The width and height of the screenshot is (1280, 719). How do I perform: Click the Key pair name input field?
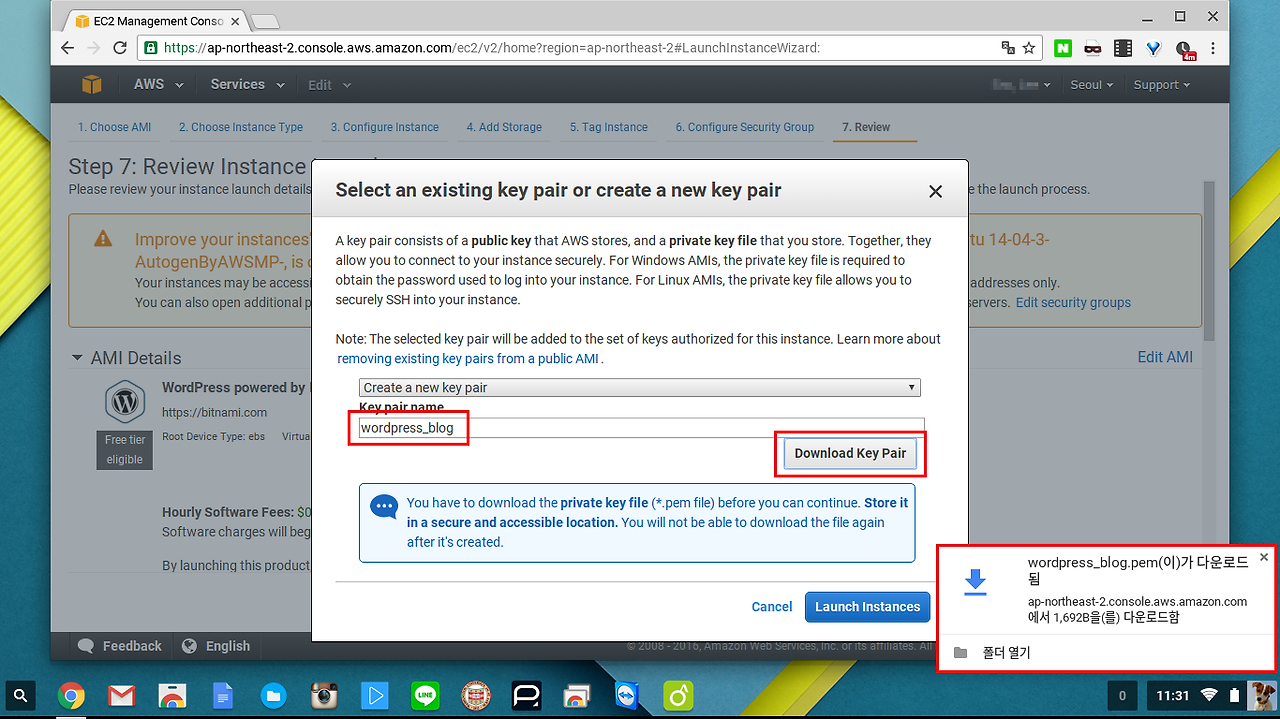click(x=641, y=428)
